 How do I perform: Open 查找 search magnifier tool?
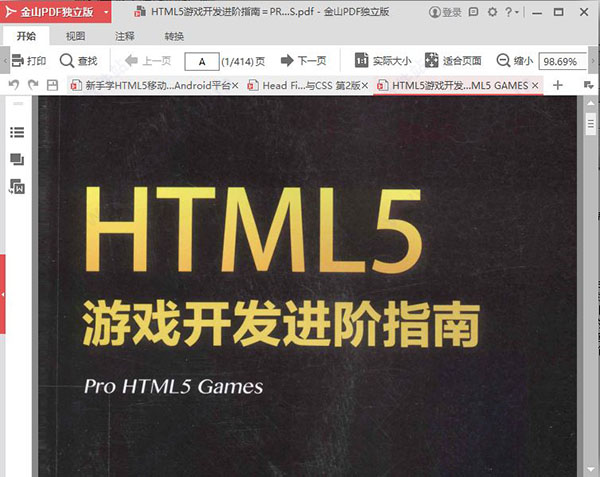pos(78,60)
